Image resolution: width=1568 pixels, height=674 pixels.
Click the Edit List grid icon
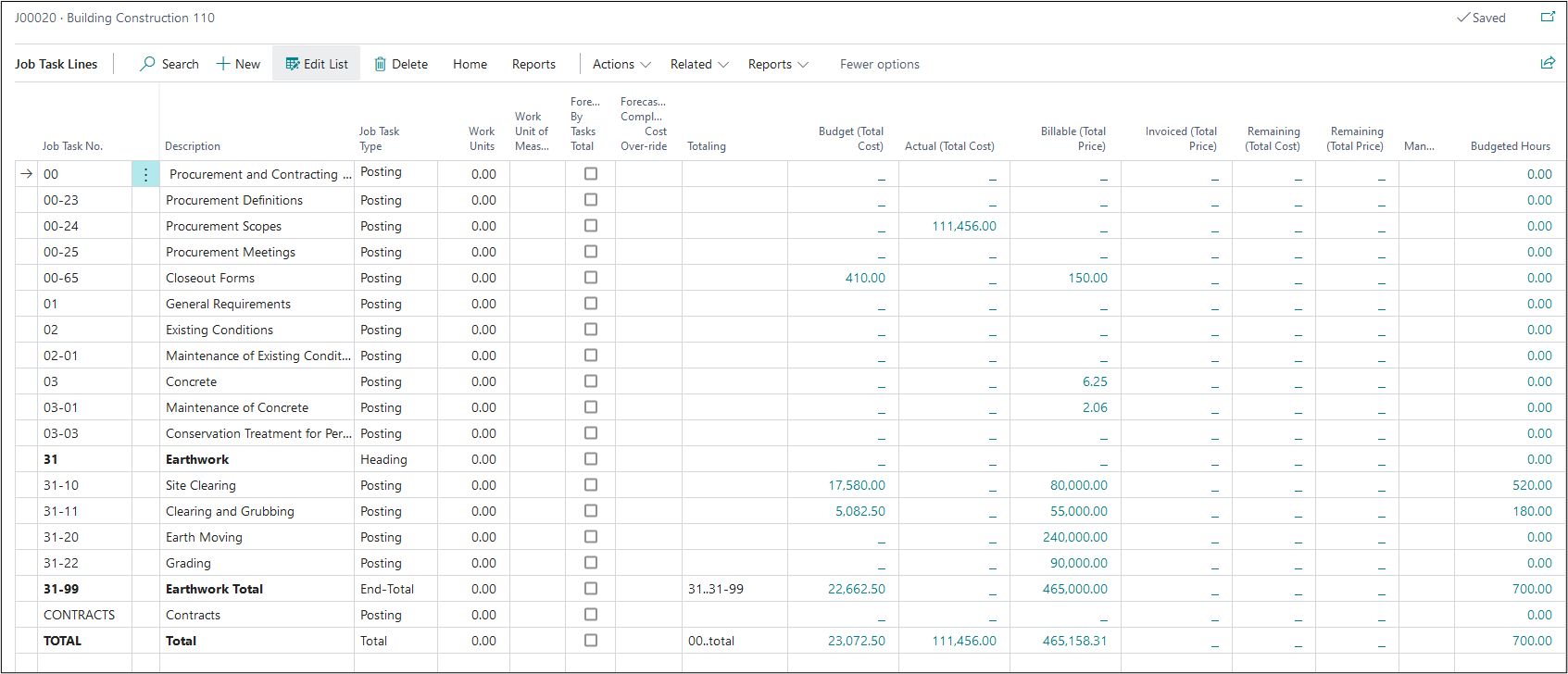(x=293, y=64)
